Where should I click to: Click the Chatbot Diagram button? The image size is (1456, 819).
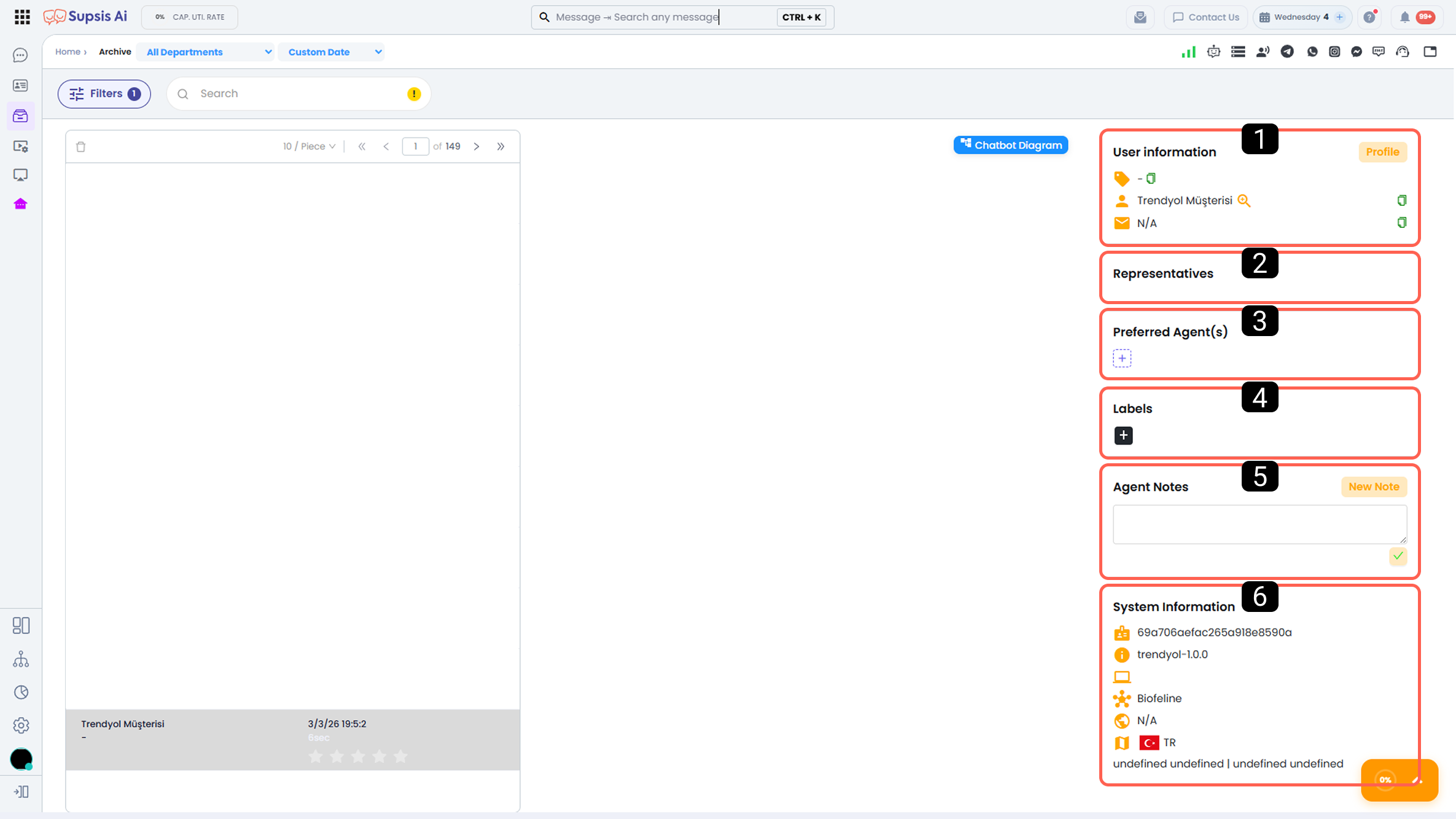click(1011, 145)
